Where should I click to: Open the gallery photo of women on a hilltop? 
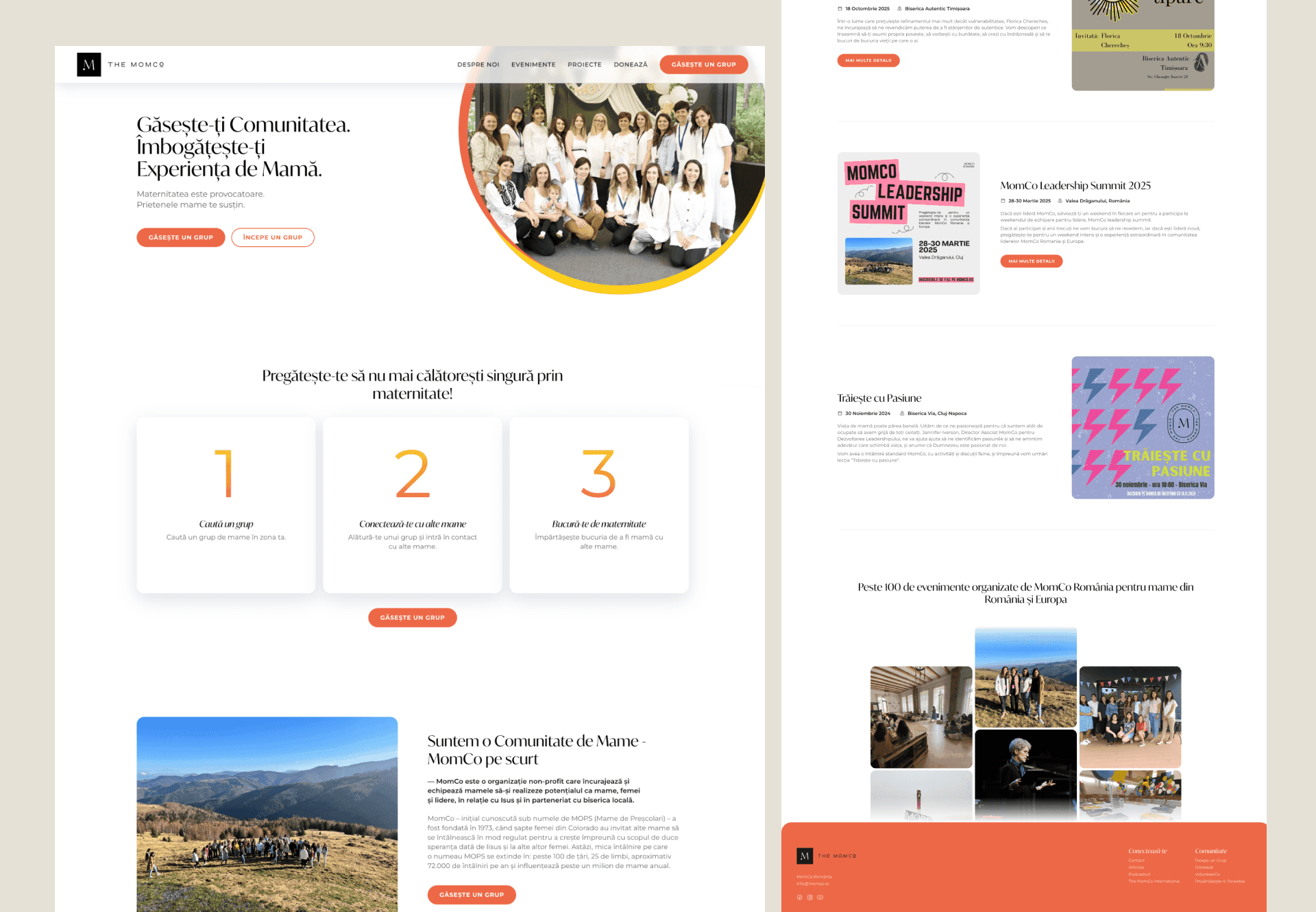click(1025, 677)
